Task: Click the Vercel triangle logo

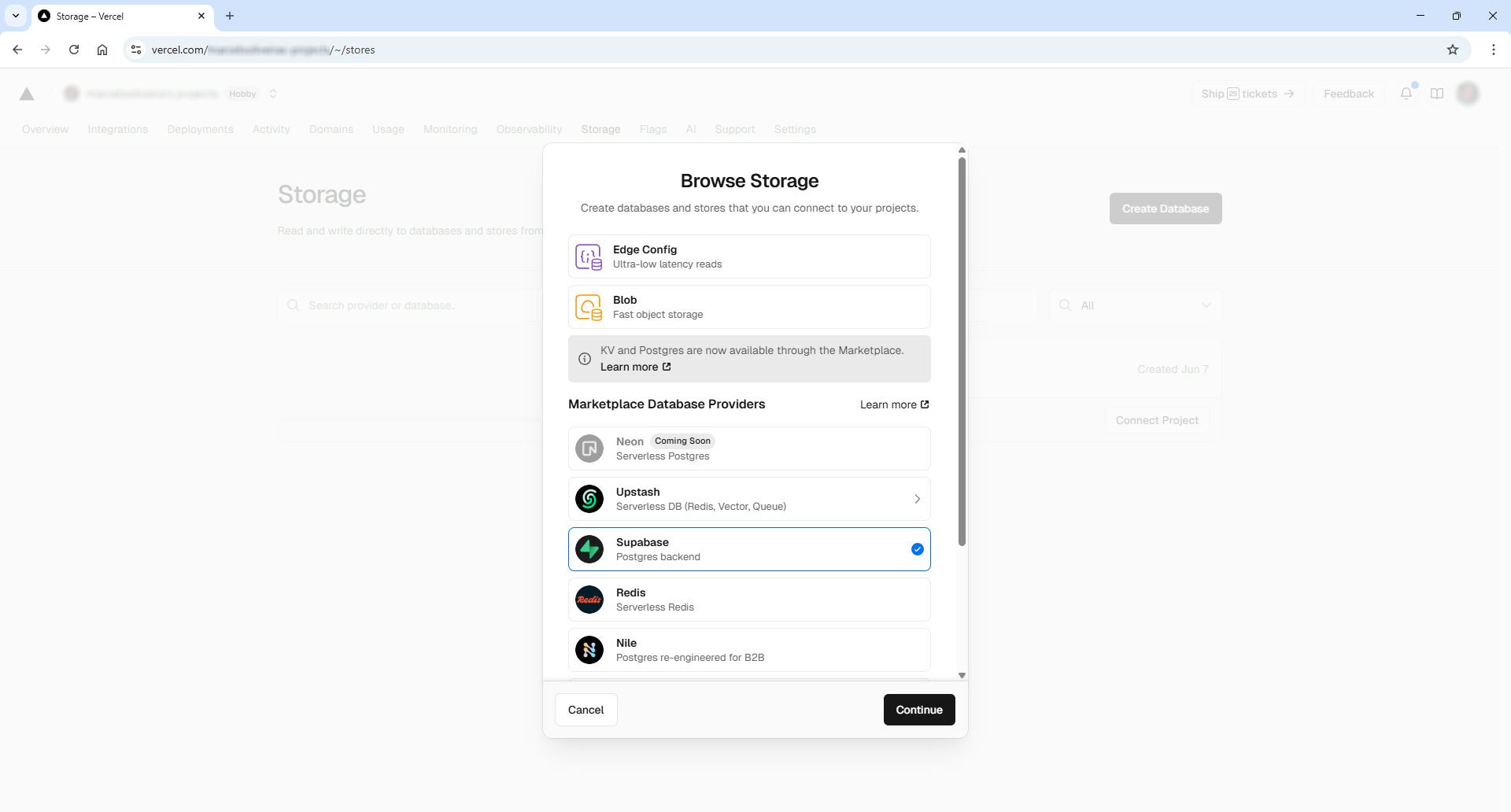Action: (x=27, y=94)
